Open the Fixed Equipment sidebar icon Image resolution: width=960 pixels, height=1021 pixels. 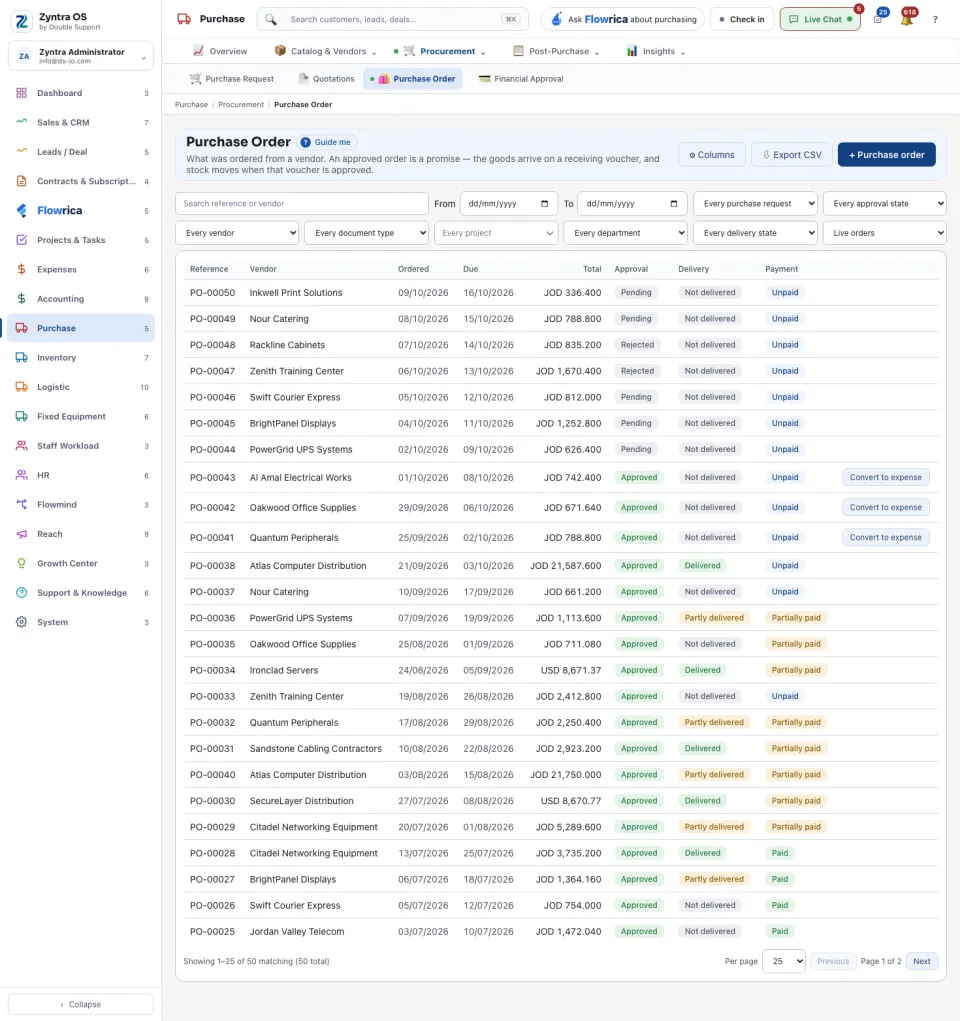[21, 416]
